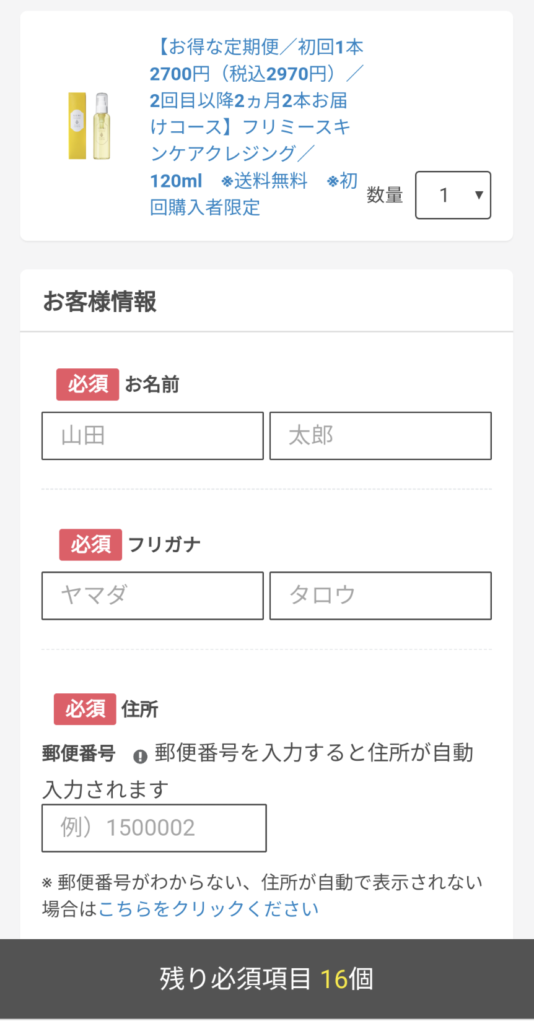Screen dimensions: 534x1024
Task: Focus the ヤマダ furigana input
Action: coord(153,596)
